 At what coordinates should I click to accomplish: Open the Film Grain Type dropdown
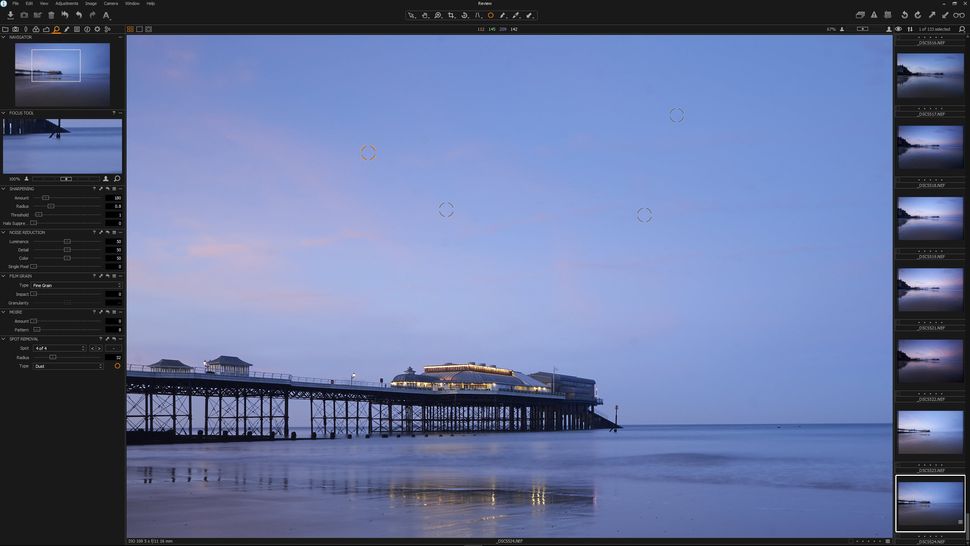[77, 286]
